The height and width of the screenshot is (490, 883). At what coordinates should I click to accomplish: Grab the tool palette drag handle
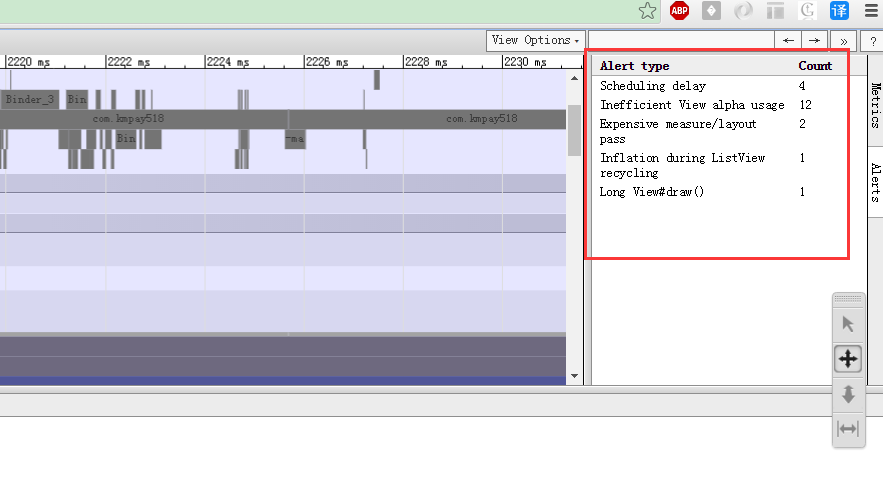(848, 299)
